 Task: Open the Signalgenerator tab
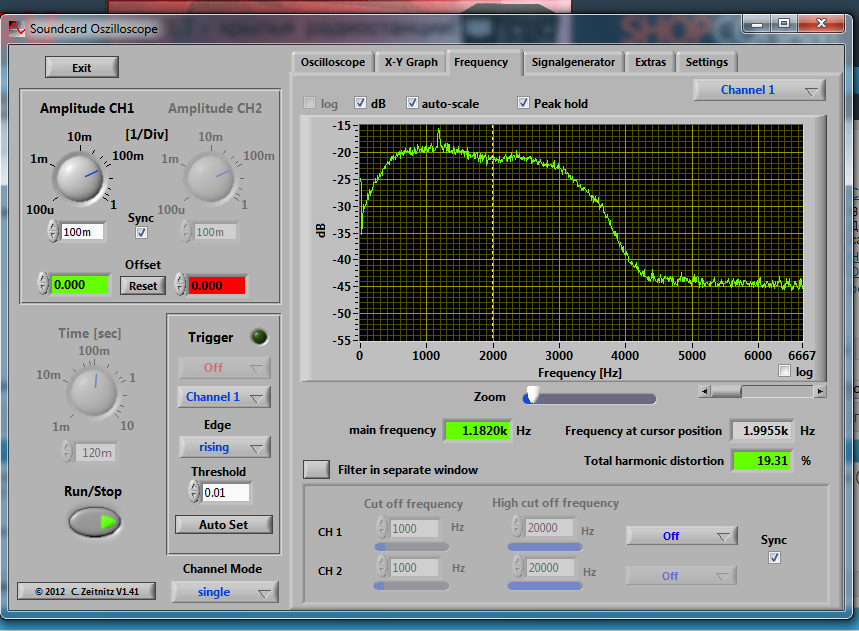pos(573,62)
